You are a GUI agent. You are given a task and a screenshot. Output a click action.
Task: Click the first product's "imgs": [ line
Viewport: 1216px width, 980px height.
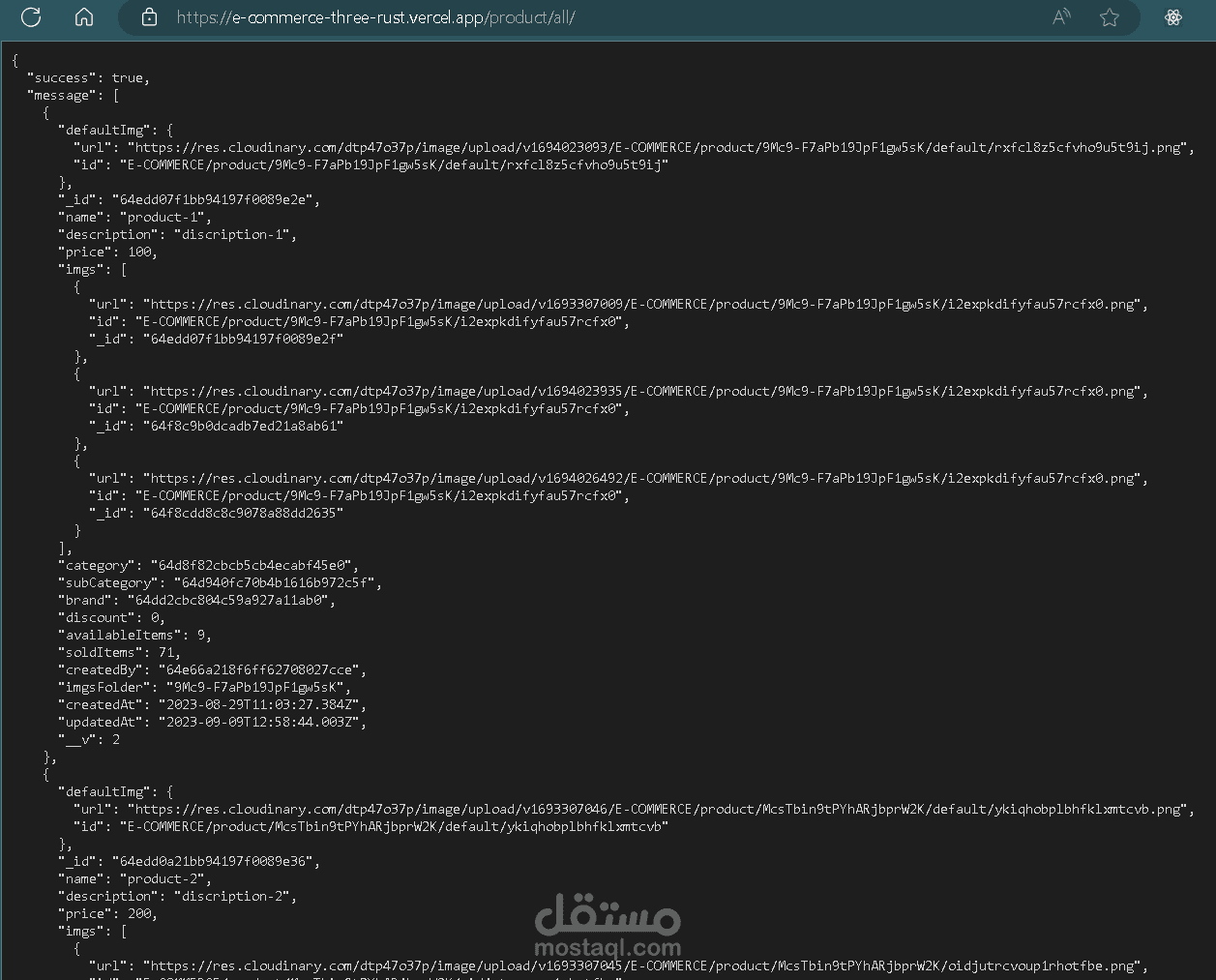(x=93, y=269)
